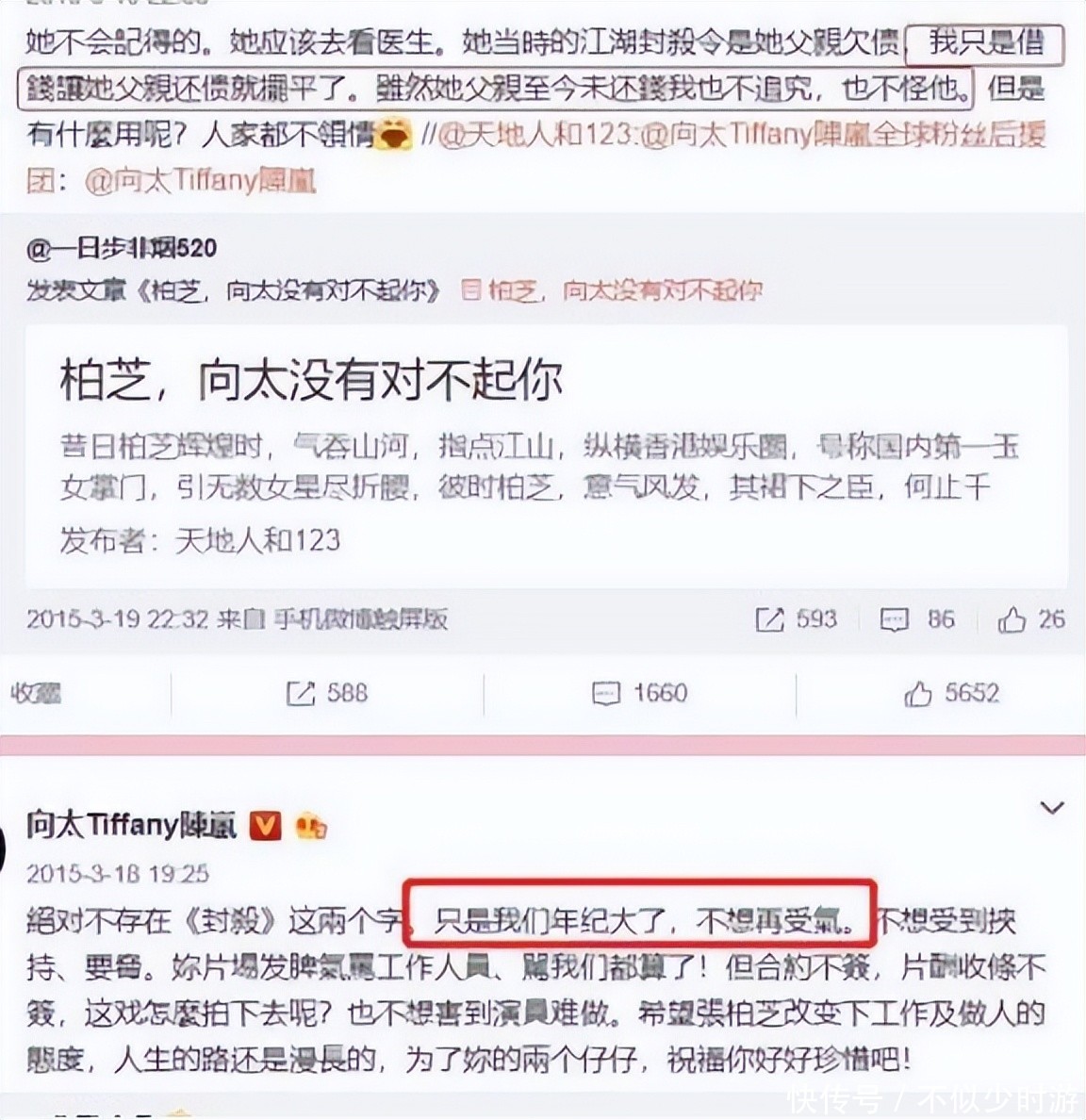
Task: Click the 手机微博触屏版 source link
Action: [361, 618]
